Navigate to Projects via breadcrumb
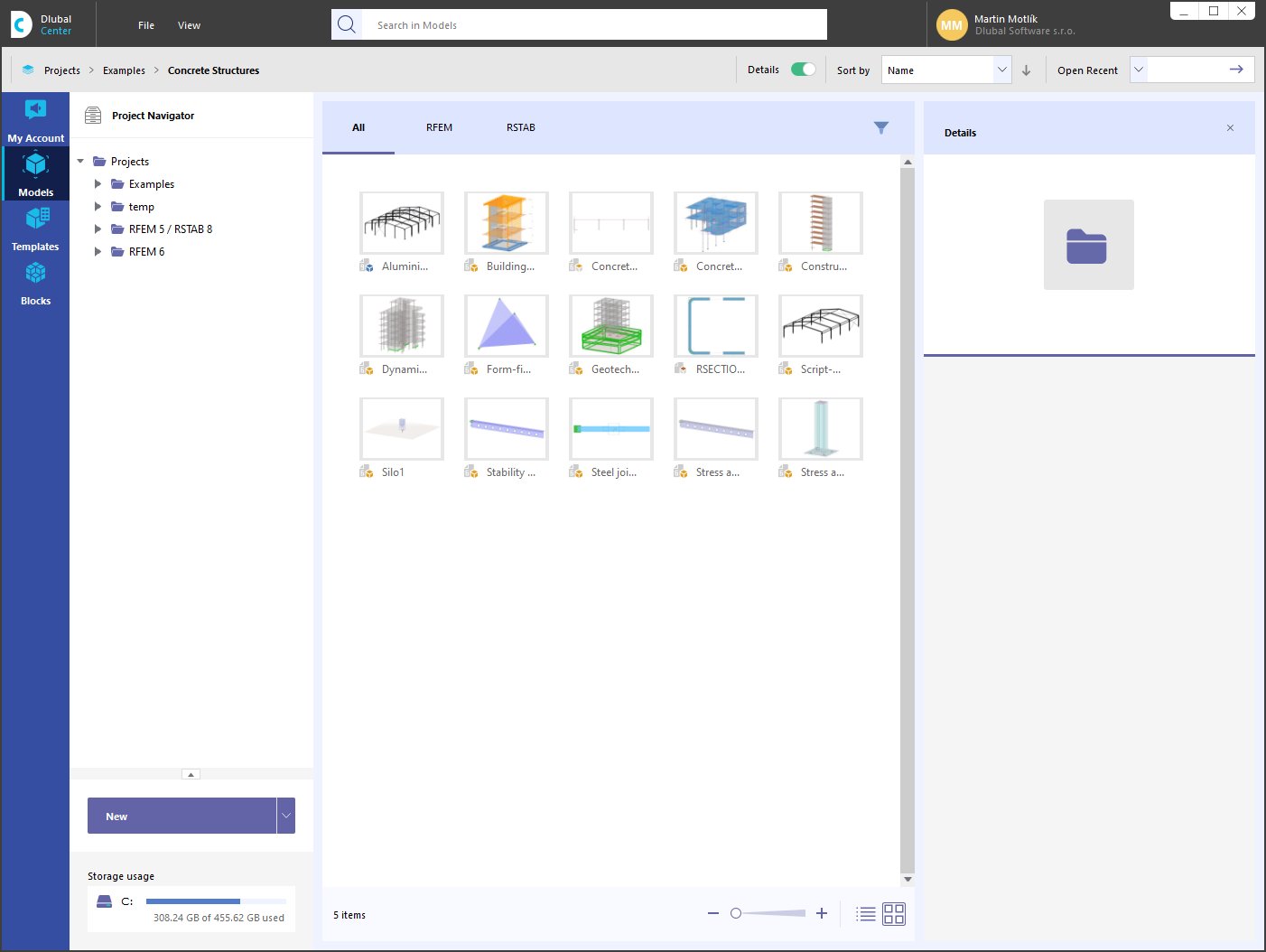 click(61, 70)
